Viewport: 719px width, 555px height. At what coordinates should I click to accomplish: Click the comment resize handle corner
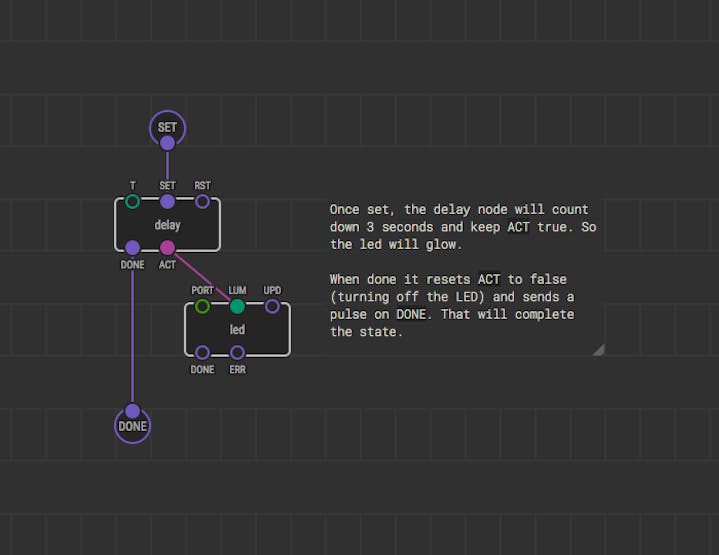tap(599, 350)
